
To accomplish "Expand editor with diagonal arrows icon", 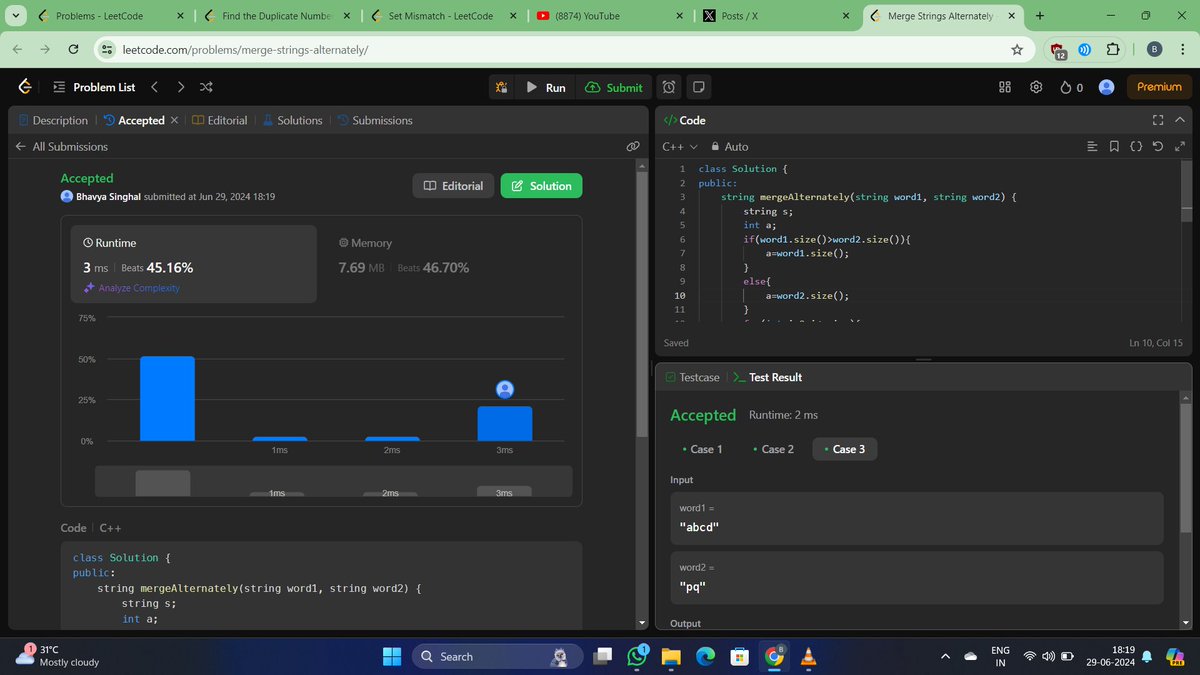I will [1180, 147].
